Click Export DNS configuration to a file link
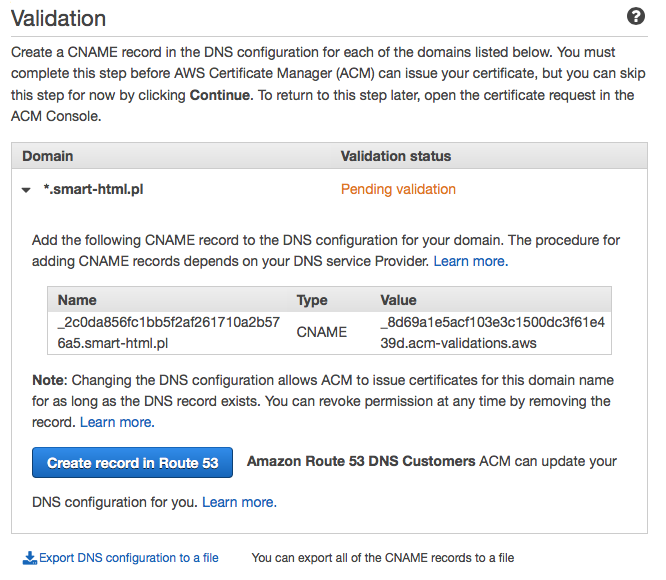This screenshot has width=666, height=580. [128, 558]
